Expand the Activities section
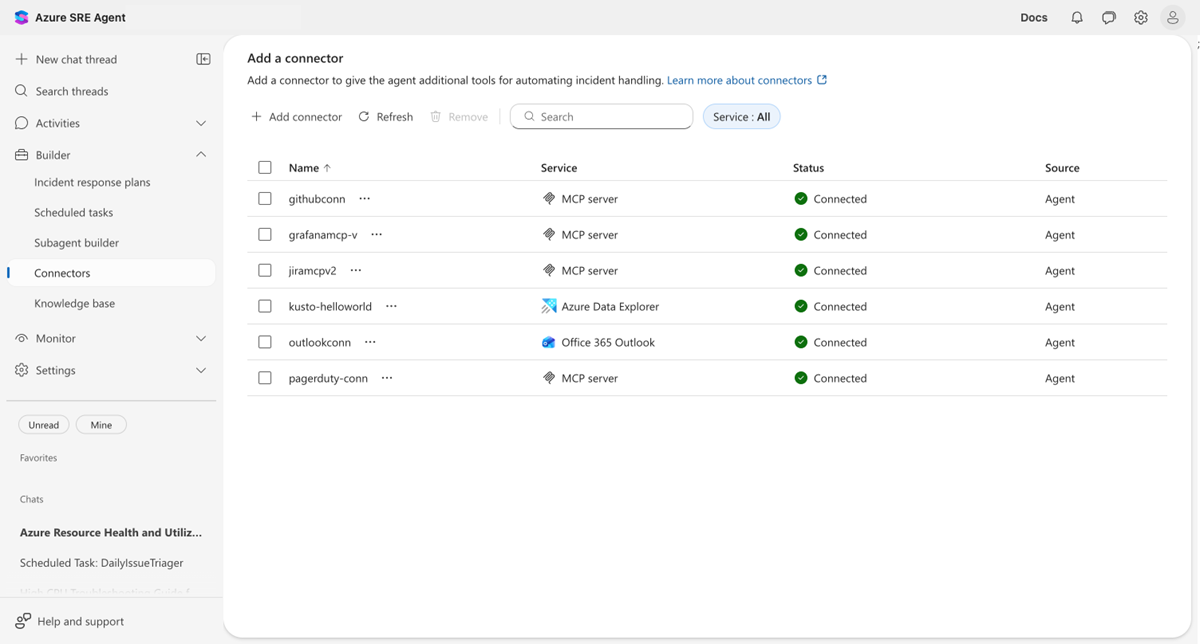The height and width of the screenshot is (644, 1200). 200,123
